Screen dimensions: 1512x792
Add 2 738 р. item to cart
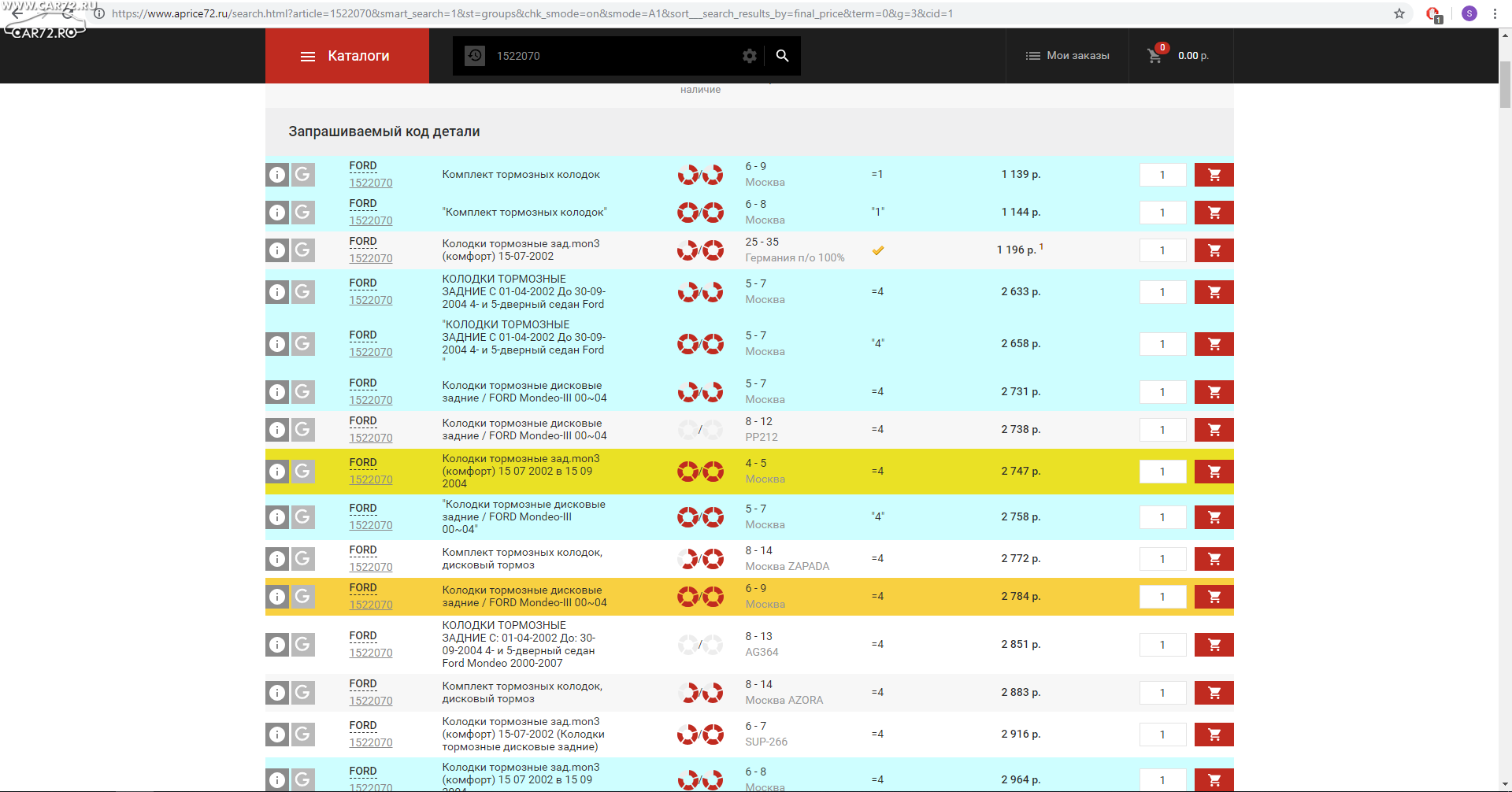click(1214, 430)
